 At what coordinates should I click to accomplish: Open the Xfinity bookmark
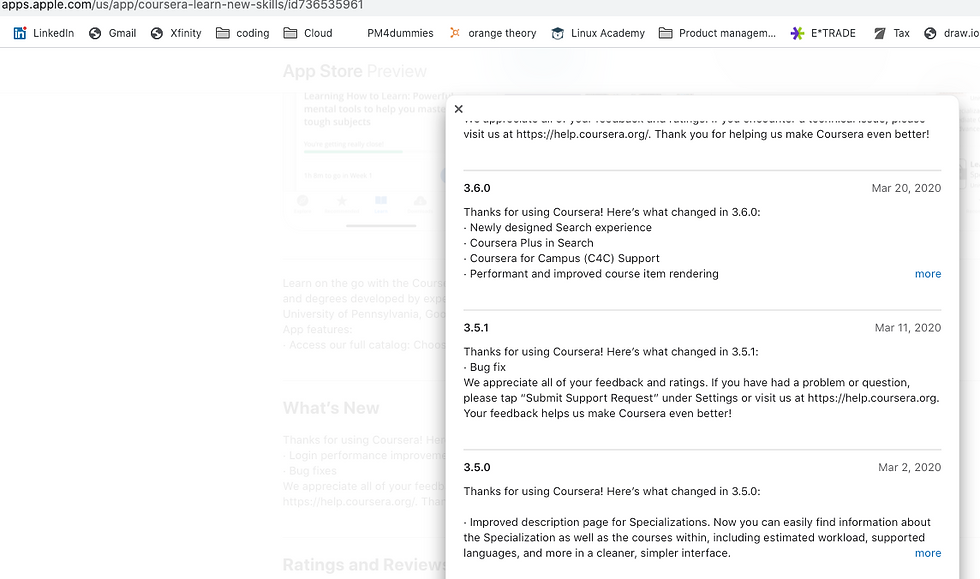[176, 33]
